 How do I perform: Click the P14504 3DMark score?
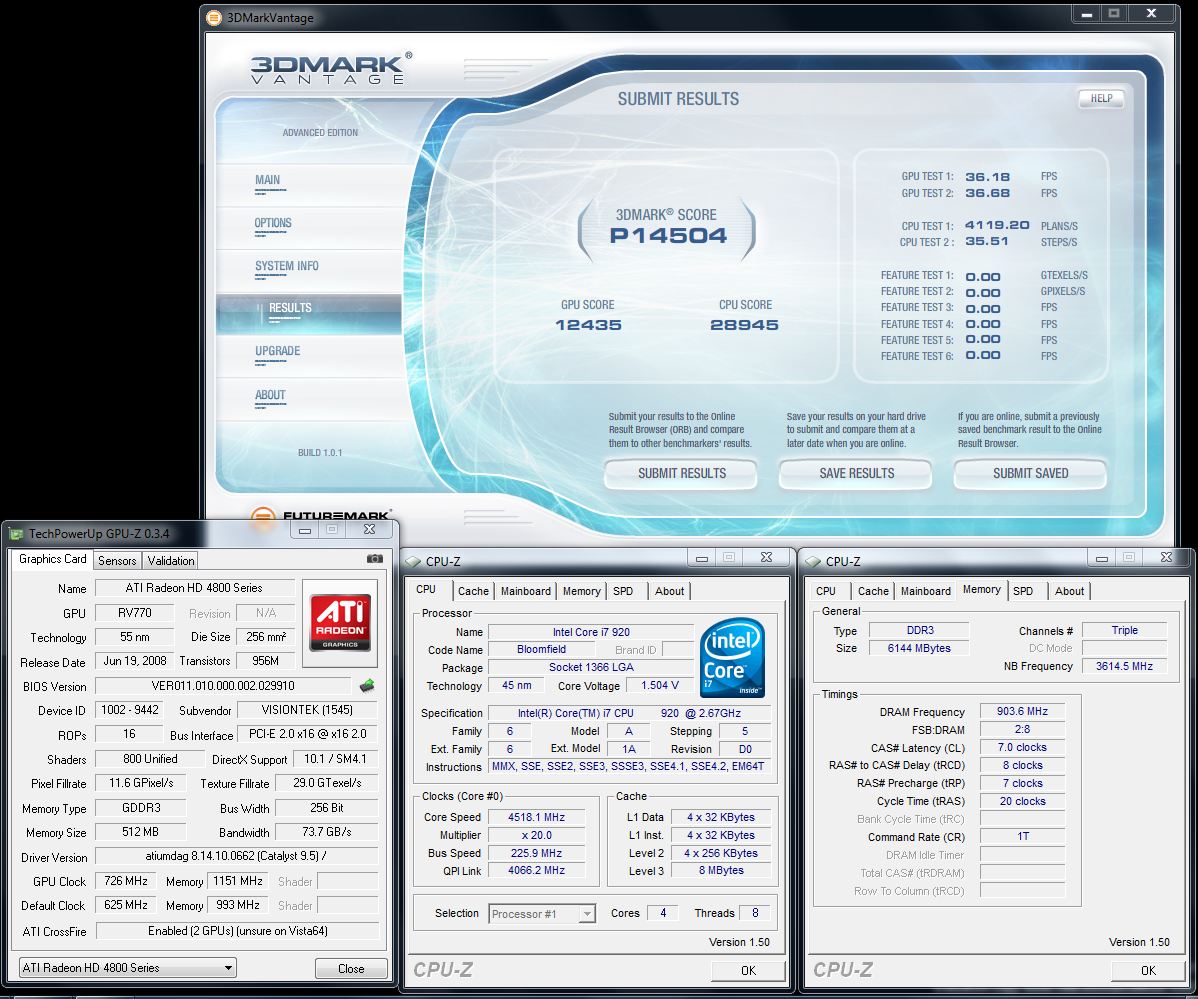[668, 235]
